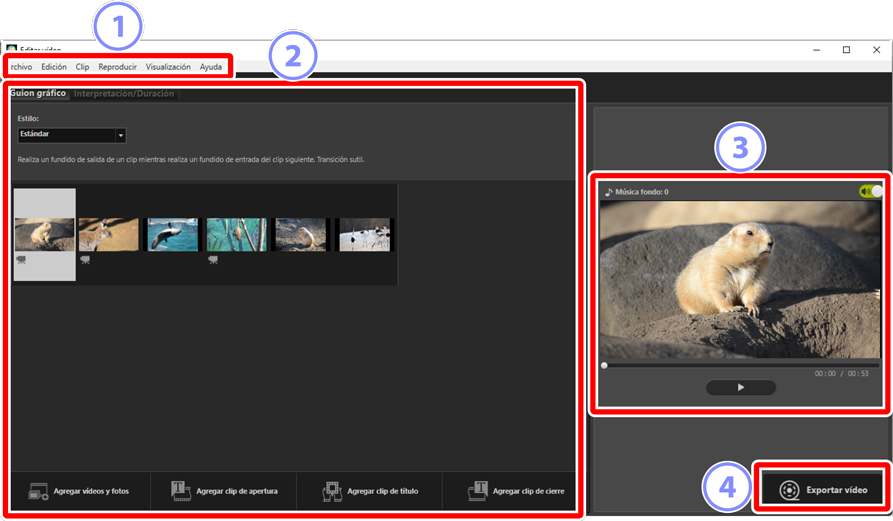The height and width of the screenshot is (521, 893).
Task: Switch to Guion gráfico tab
Action: coord(38,93)
